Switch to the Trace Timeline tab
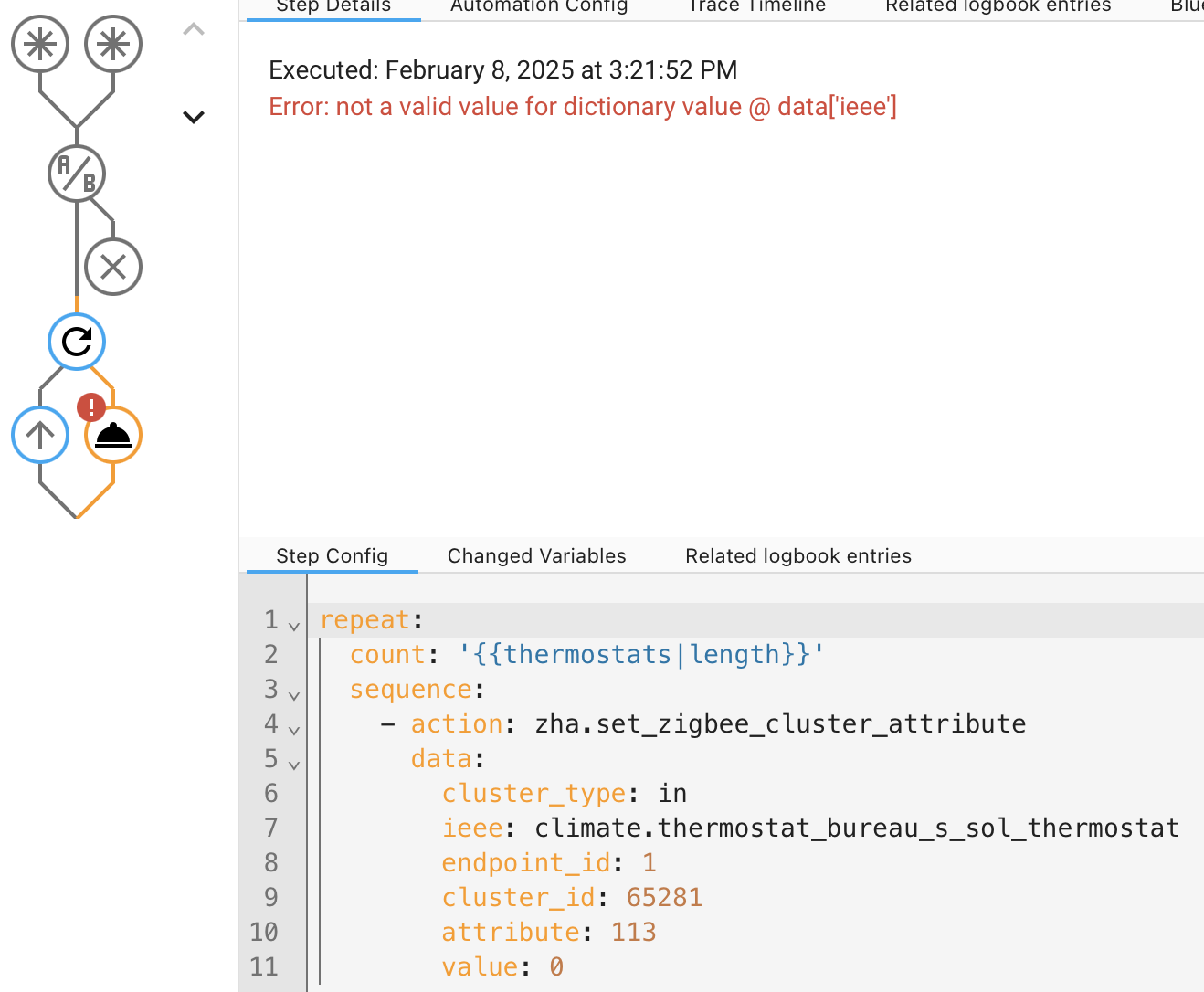The height and width of the screenshot is (992, 1204). click(756, 7)
